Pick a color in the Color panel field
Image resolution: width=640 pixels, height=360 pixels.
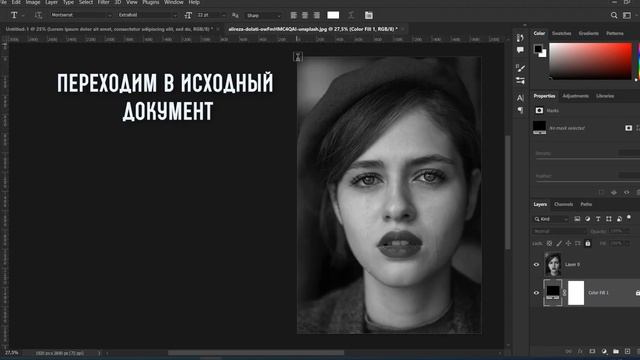(x=591, y=61)
